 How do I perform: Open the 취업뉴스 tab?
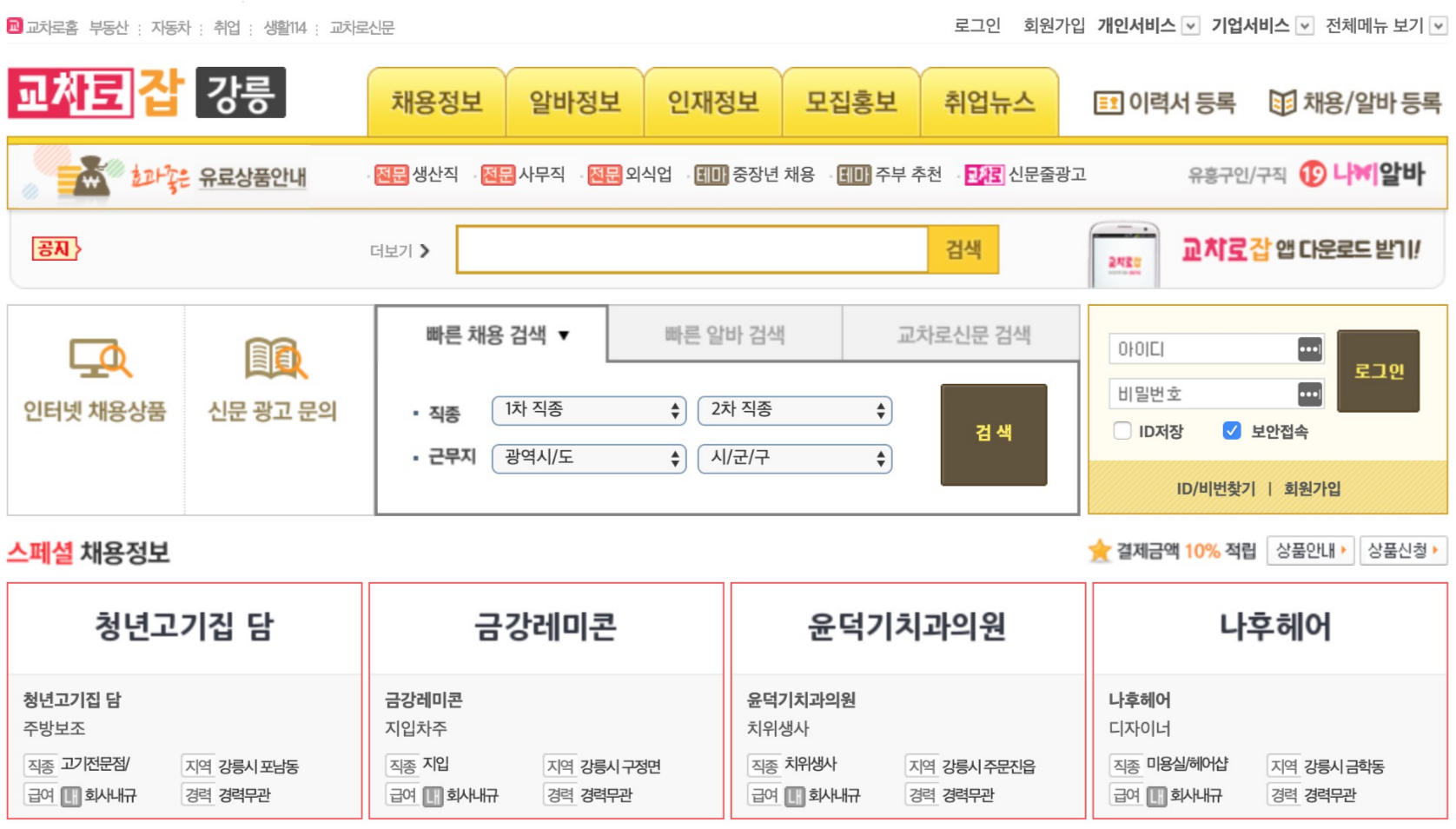click(x=989, y=102)
